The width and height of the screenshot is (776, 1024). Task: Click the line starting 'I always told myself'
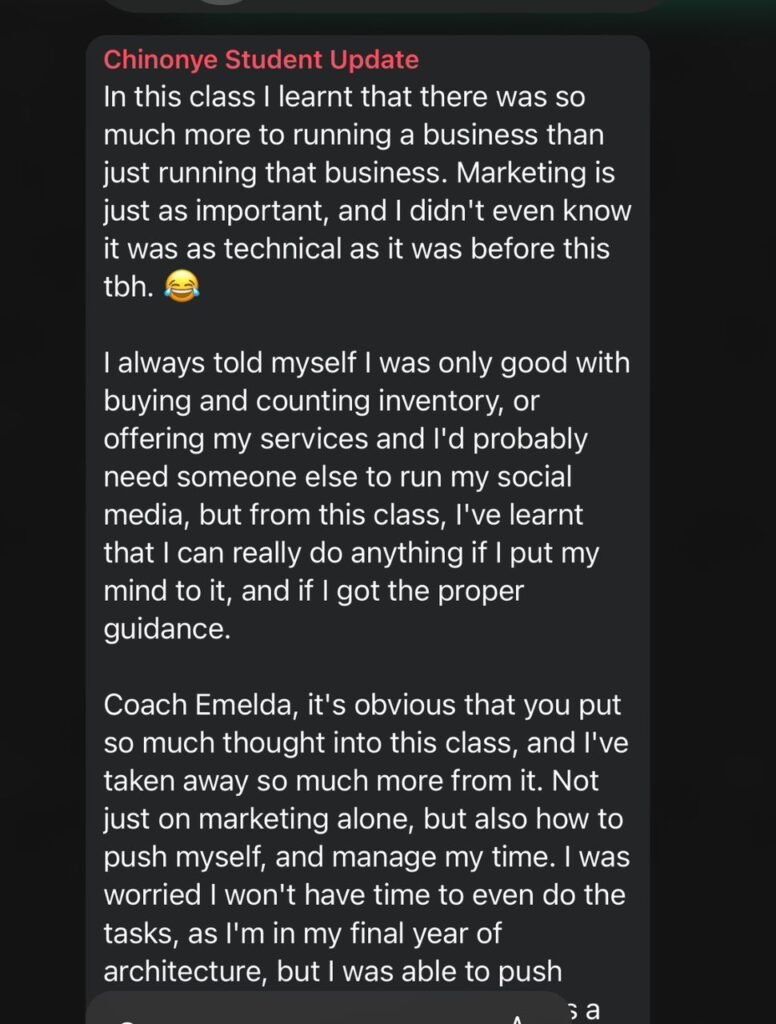click(x=366, y=362)
